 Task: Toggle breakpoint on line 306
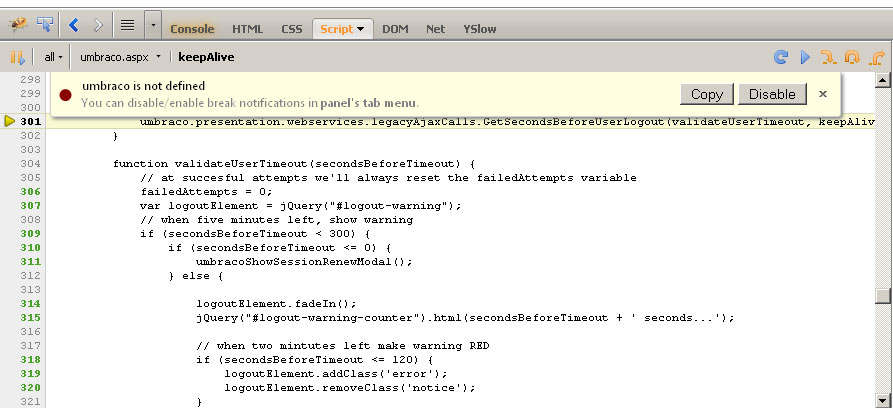point(30,191)
